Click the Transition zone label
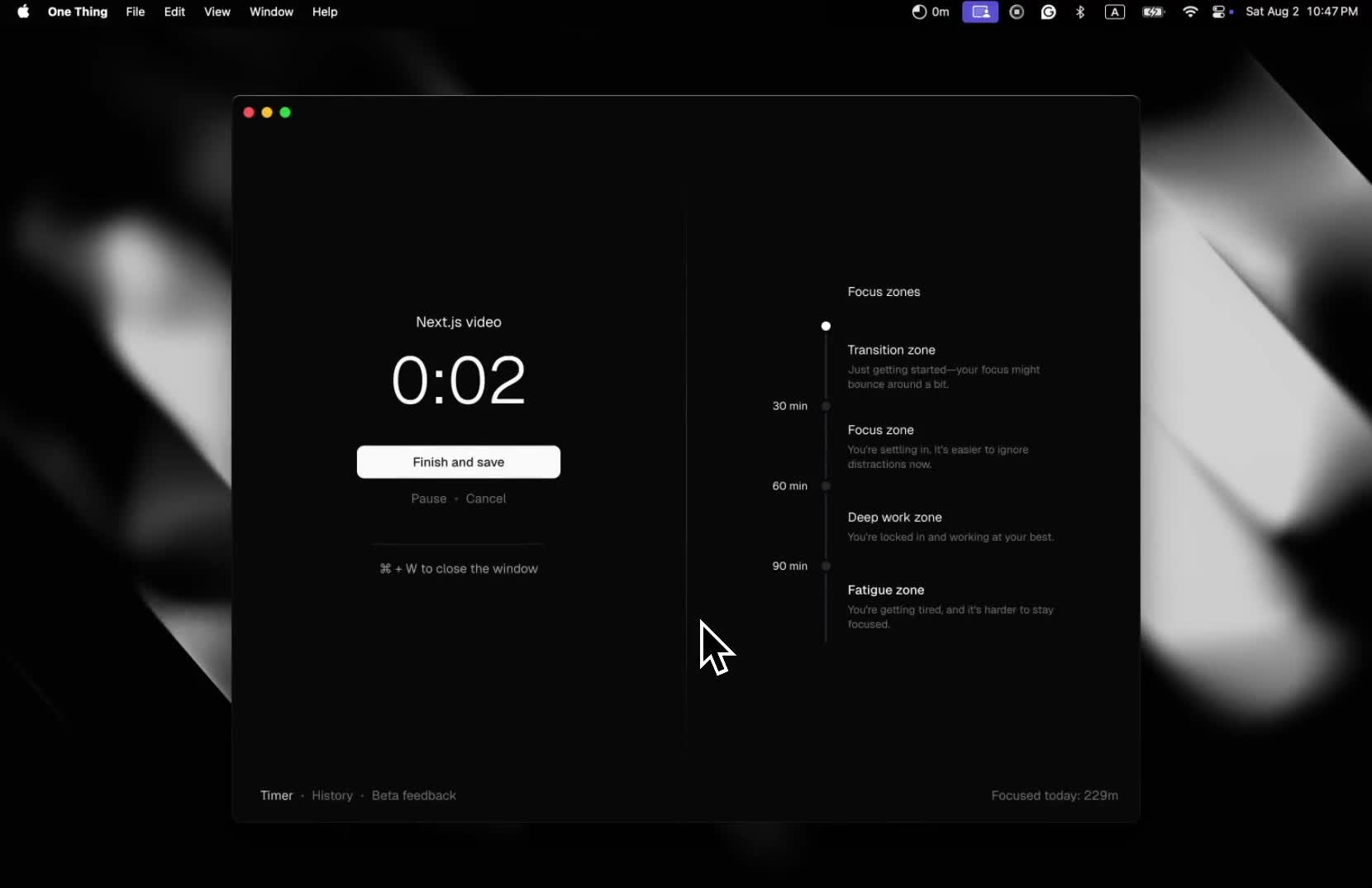 click(x=891, y=350)
